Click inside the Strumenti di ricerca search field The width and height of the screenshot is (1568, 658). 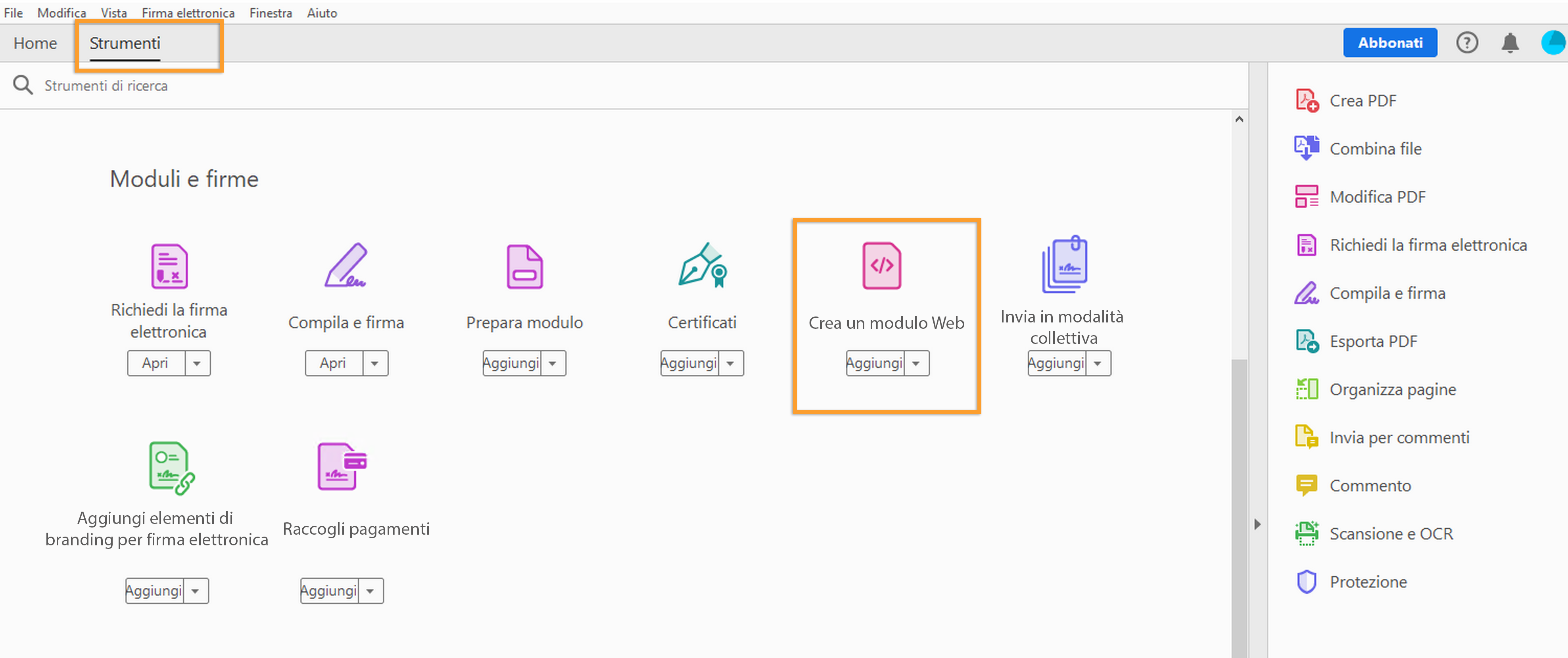(244, 85)
